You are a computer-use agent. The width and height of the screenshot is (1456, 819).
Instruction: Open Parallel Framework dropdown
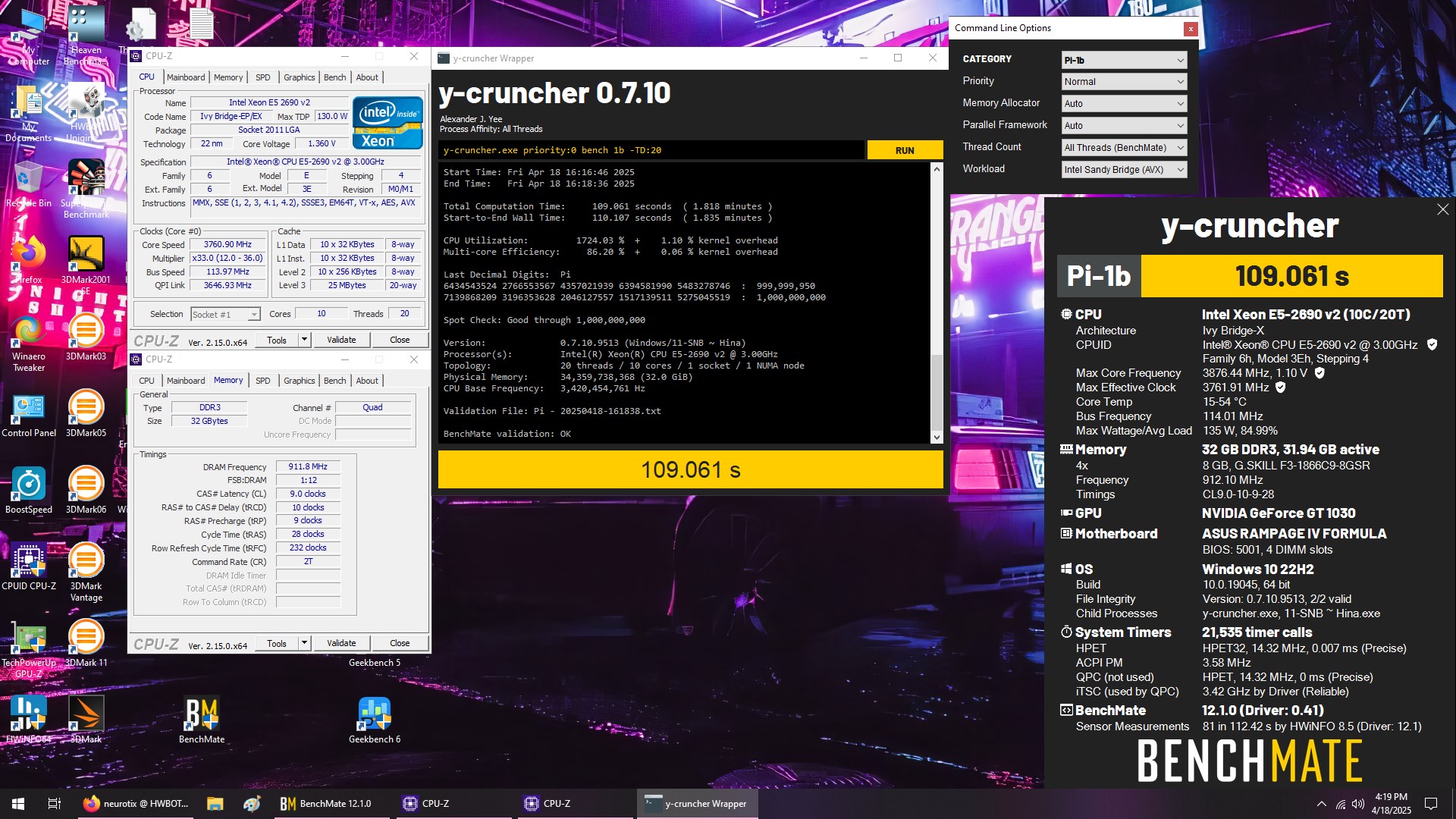pyautogui.click(x=1124, y=126)
